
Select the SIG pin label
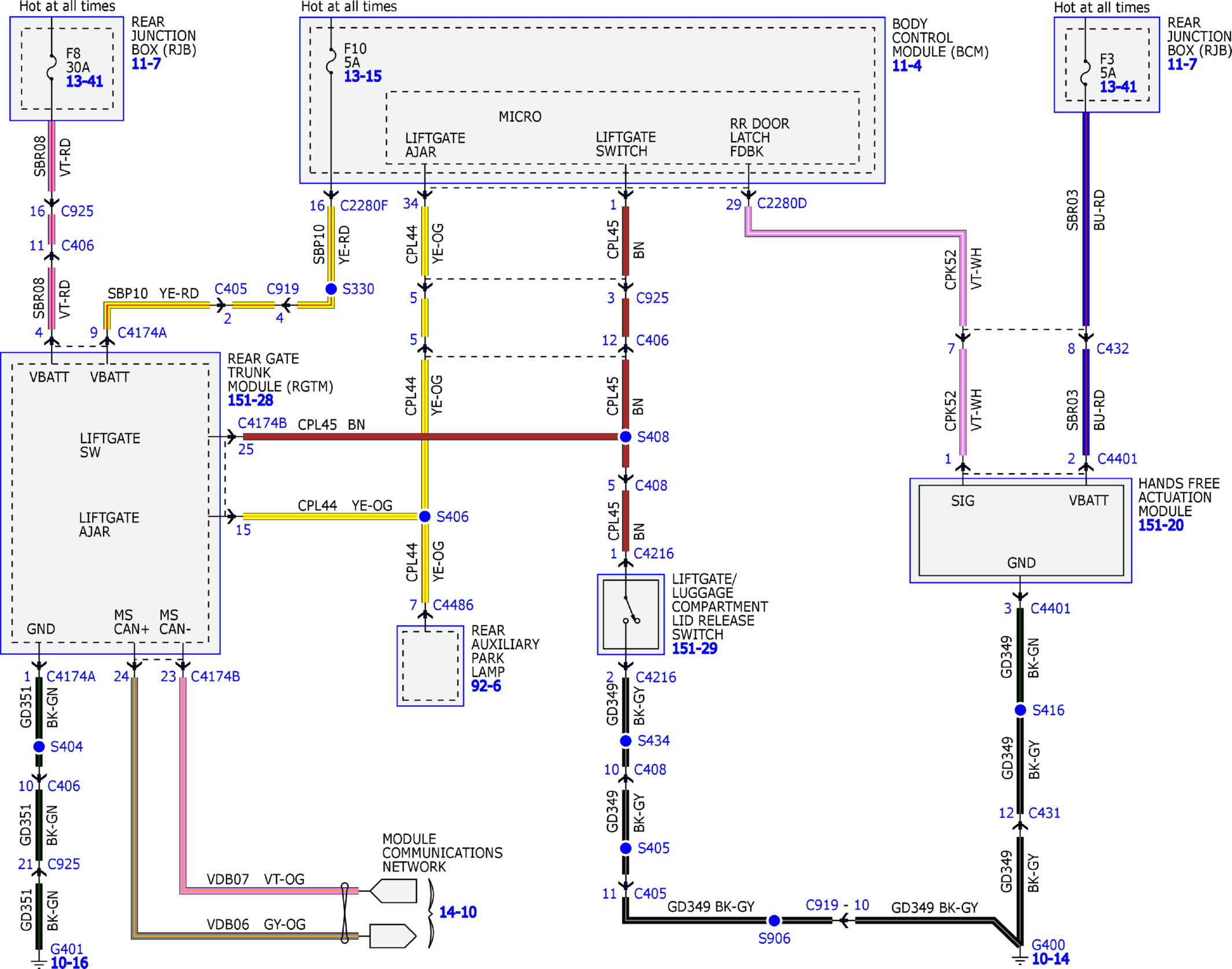pos(962,501)
